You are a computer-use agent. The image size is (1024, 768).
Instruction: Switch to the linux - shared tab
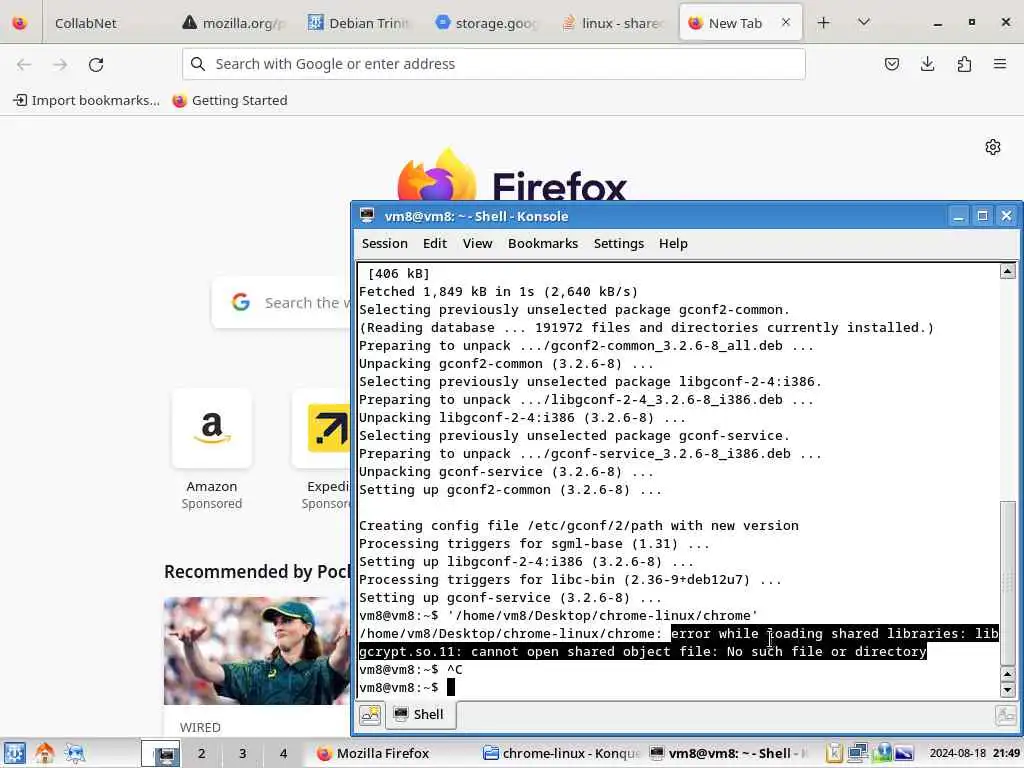(613, 23)
